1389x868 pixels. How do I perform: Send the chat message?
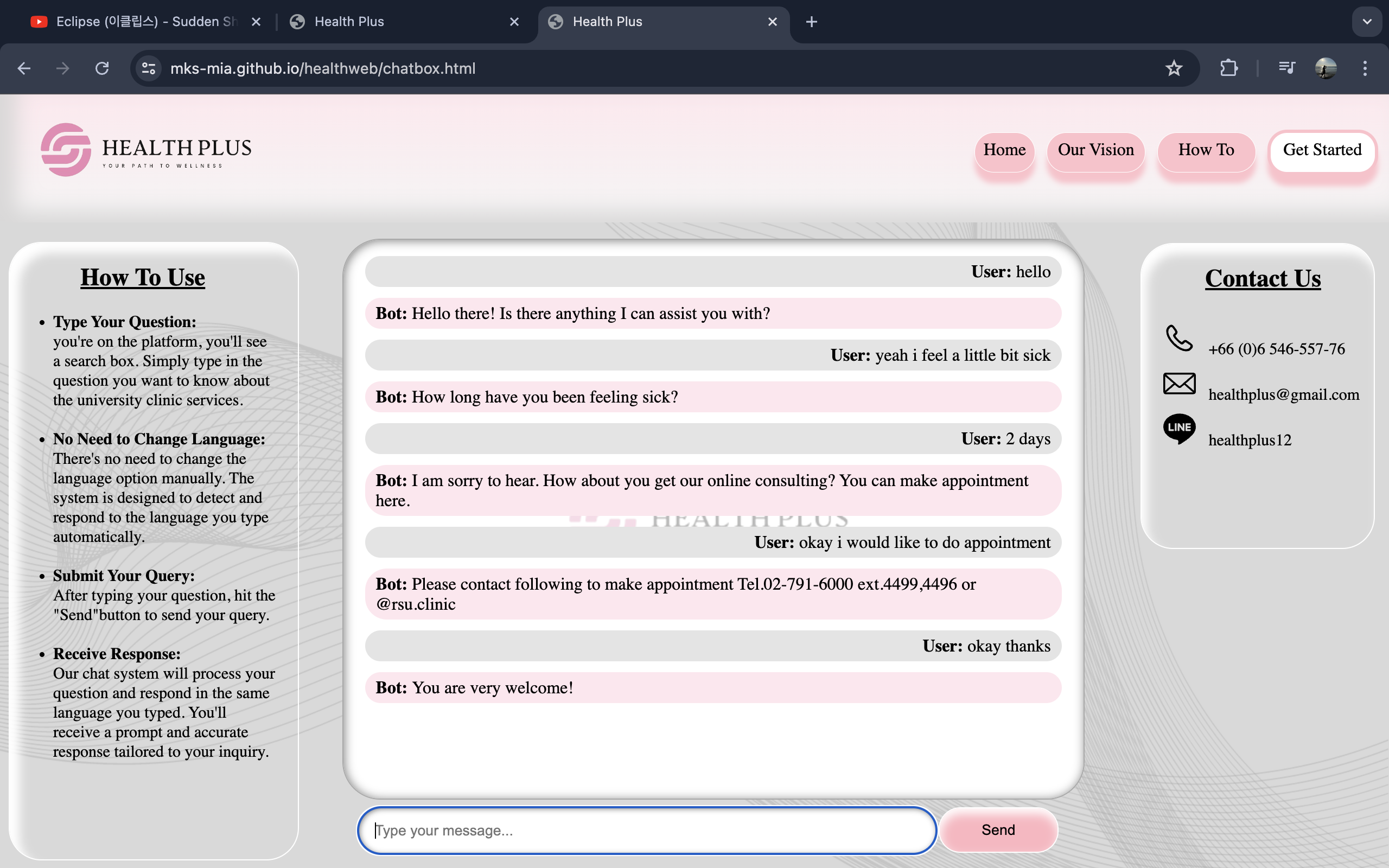(998, 830)
